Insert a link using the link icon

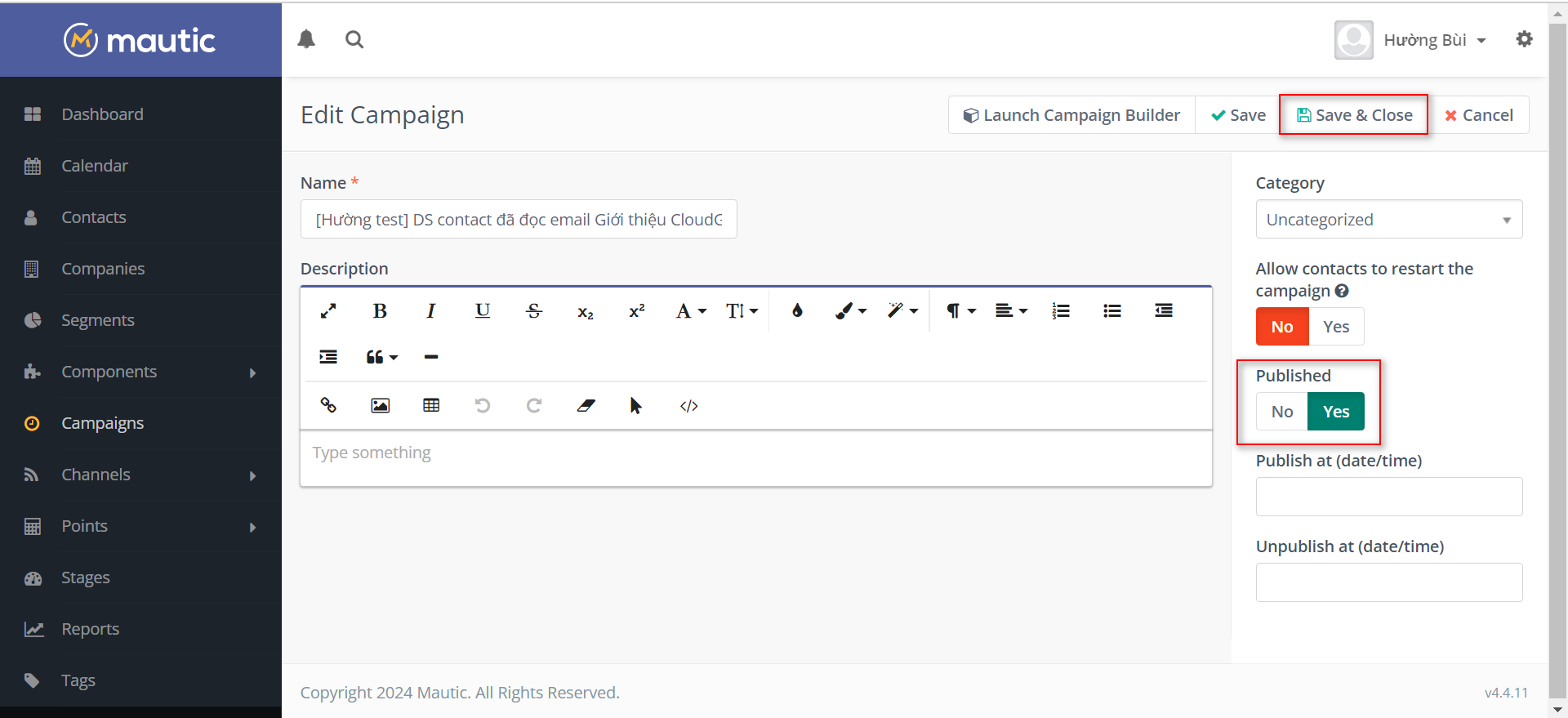tap(328, 405)
